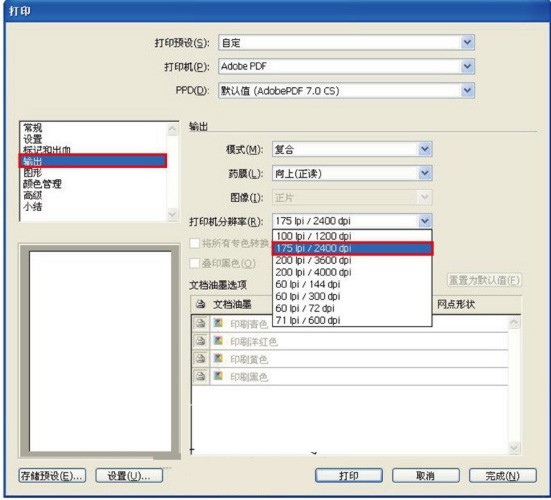551x500 pixels.
Task: Open the 打印预设 dropdown
Action: tap(467, 43)
